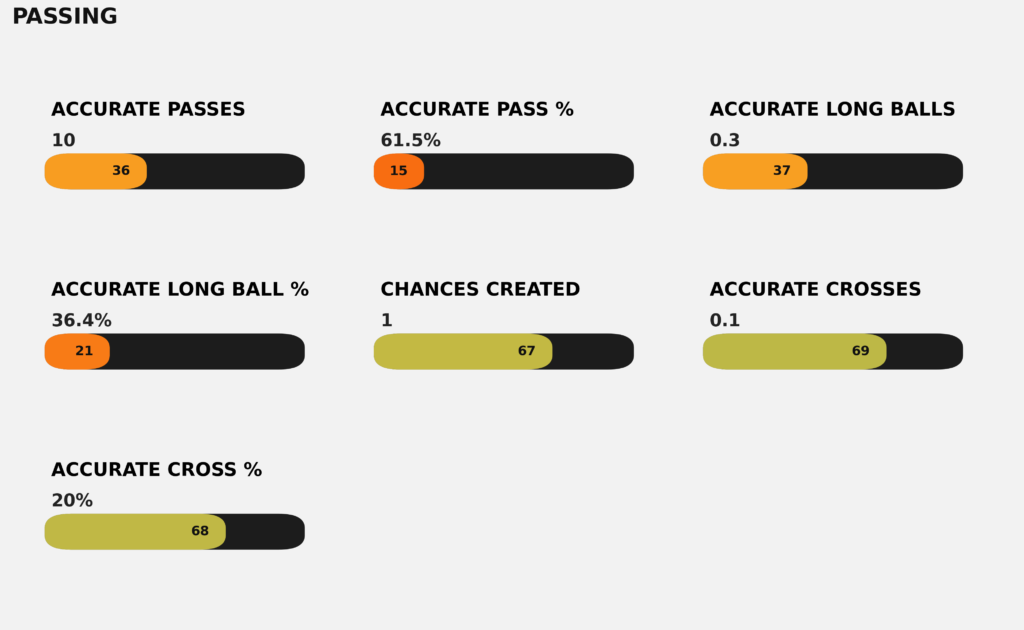Image resolution: width=1024 pixels, height=630 pixels.
Task: Select the ACCURATE PASSES label
Action: coord(148,110)
